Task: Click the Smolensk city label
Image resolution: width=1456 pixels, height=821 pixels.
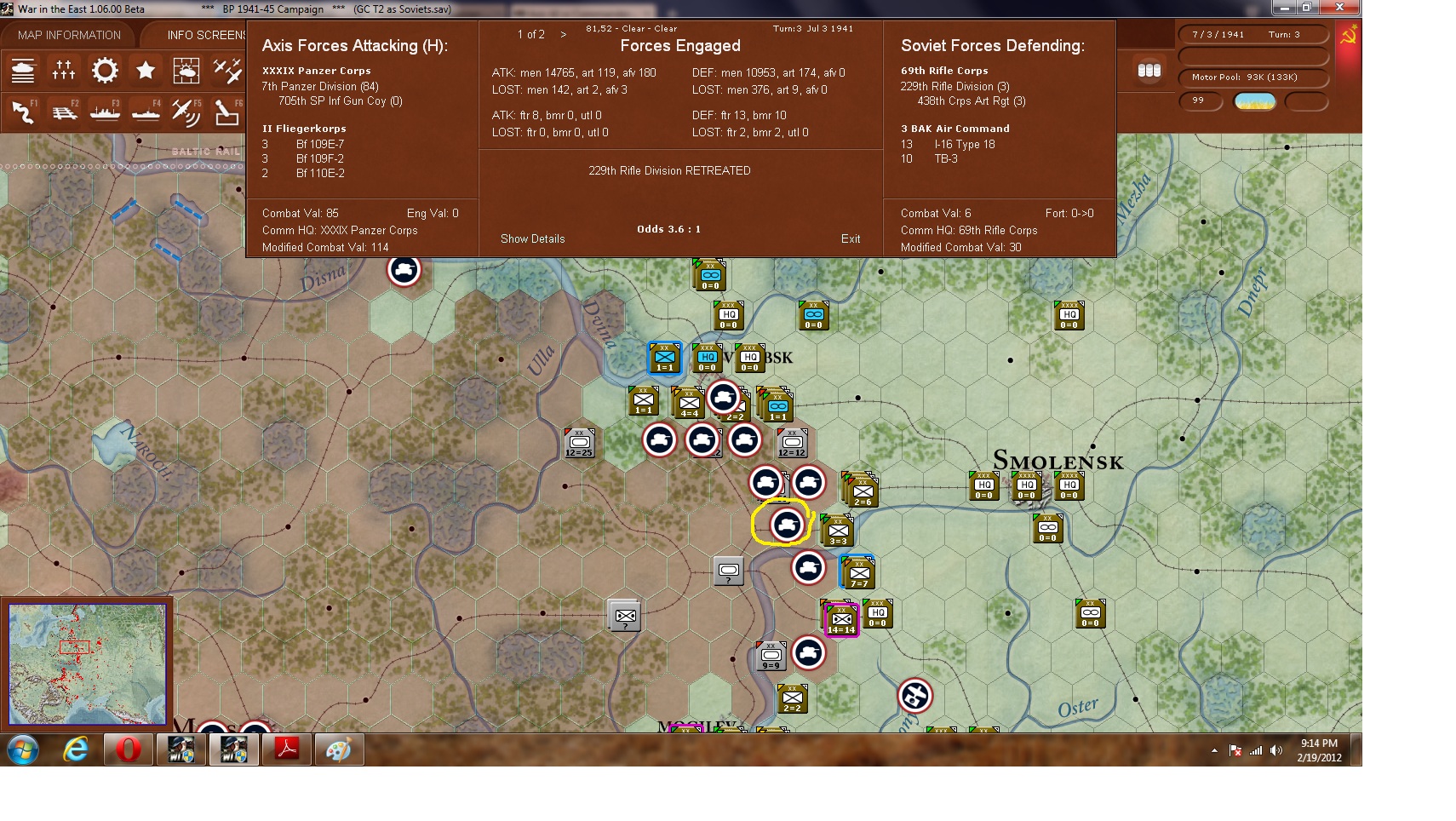Action: coord(1058,461)
